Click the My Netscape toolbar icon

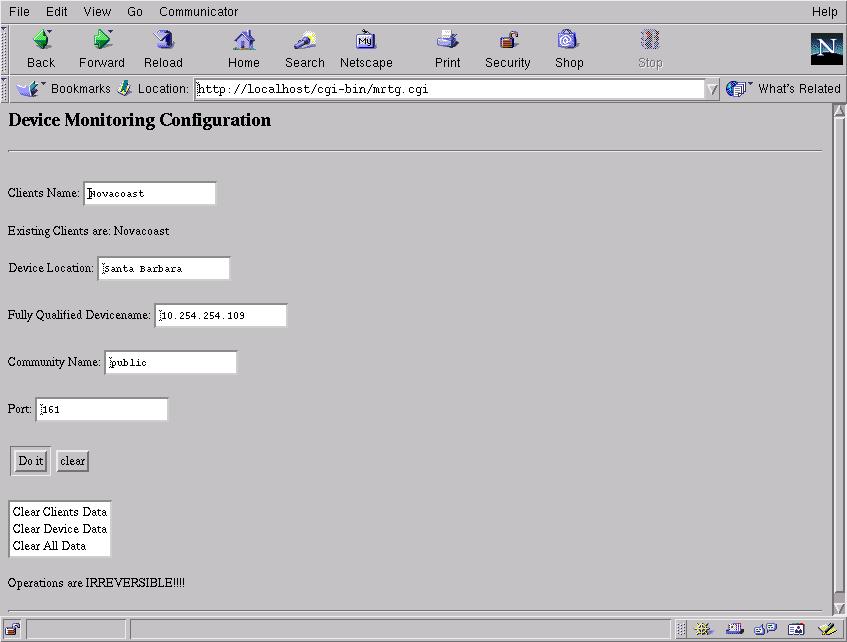pos(366,41)
